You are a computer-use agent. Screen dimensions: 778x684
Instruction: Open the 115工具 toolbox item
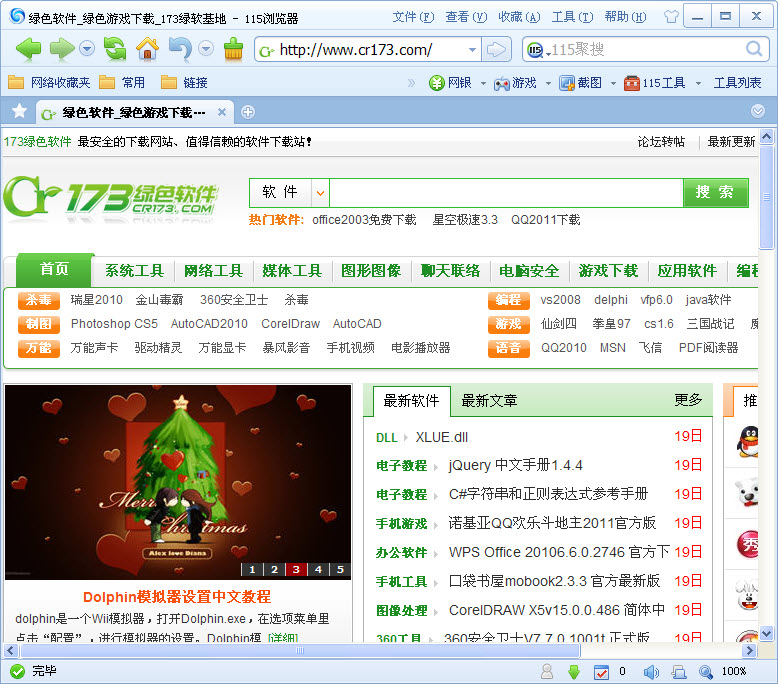[654, 83]
